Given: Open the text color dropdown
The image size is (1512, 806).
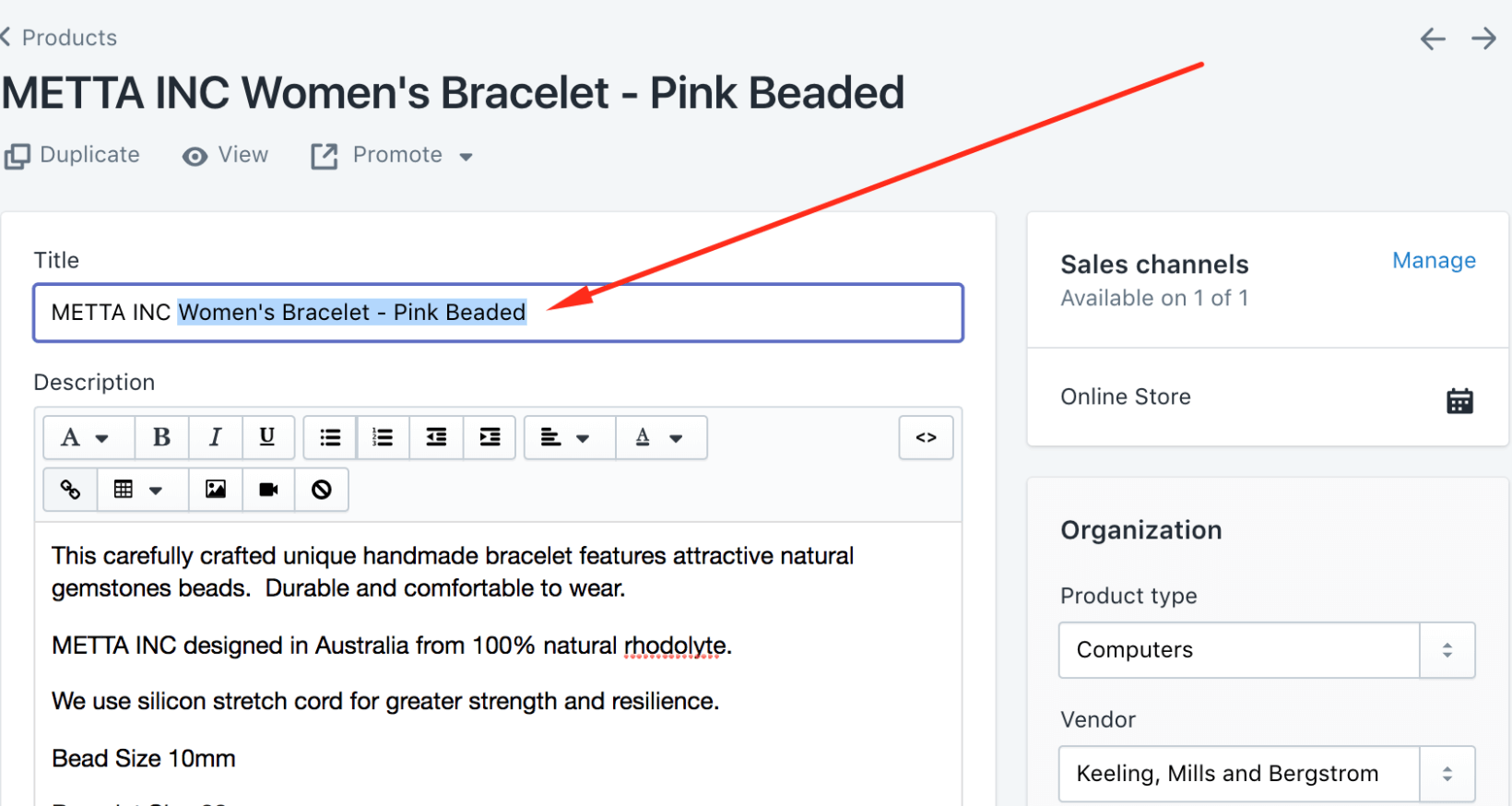Looking at the screenshot, I should (x=660, y=437).
